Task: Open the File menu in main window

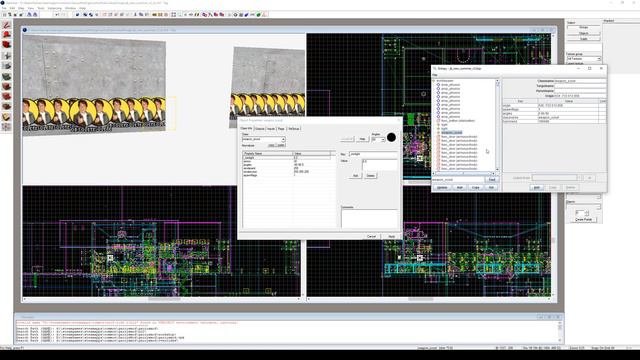Action: coord(4,8)
